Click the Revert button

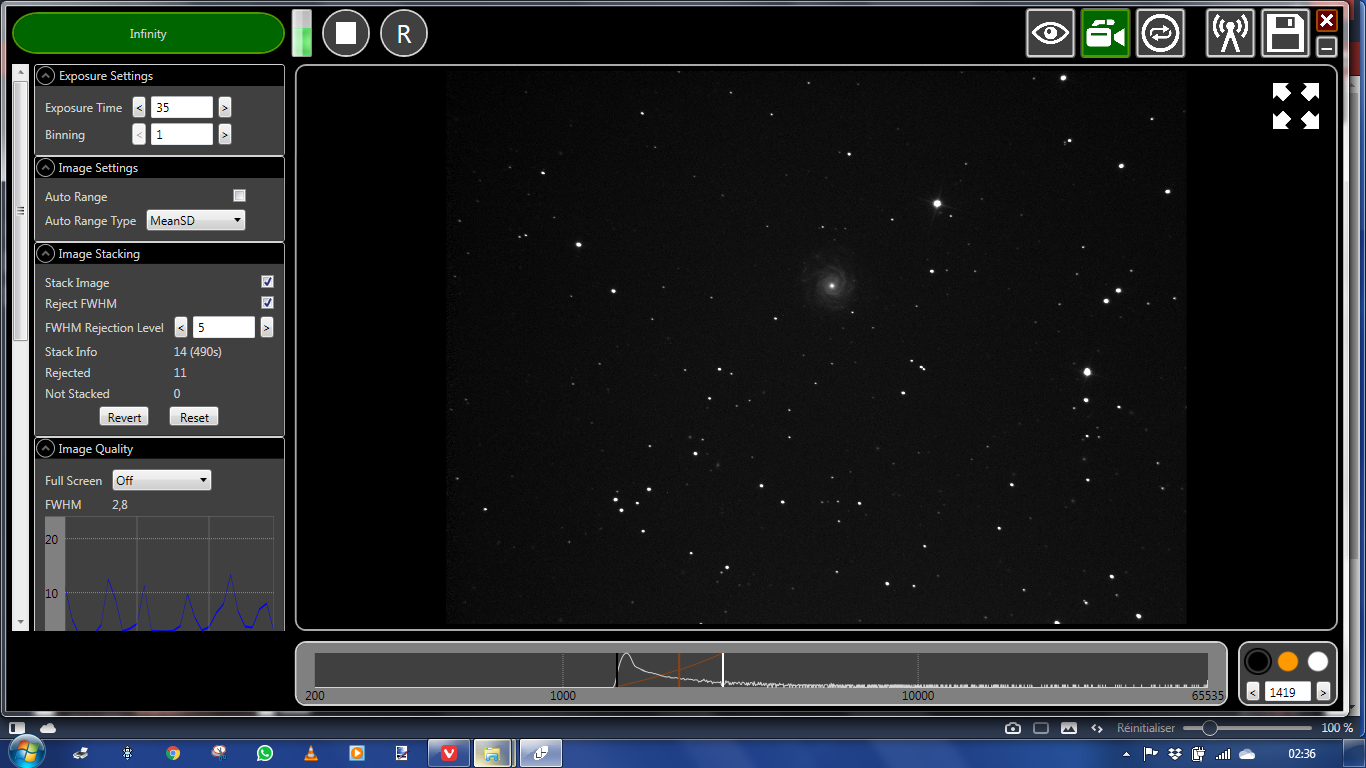tap(124, 417)
